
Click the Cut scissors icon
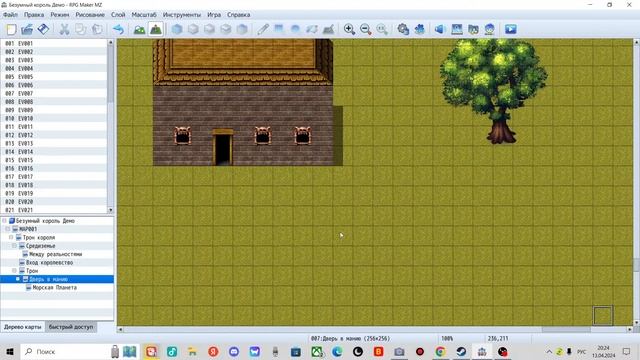(x=64, y=29)
